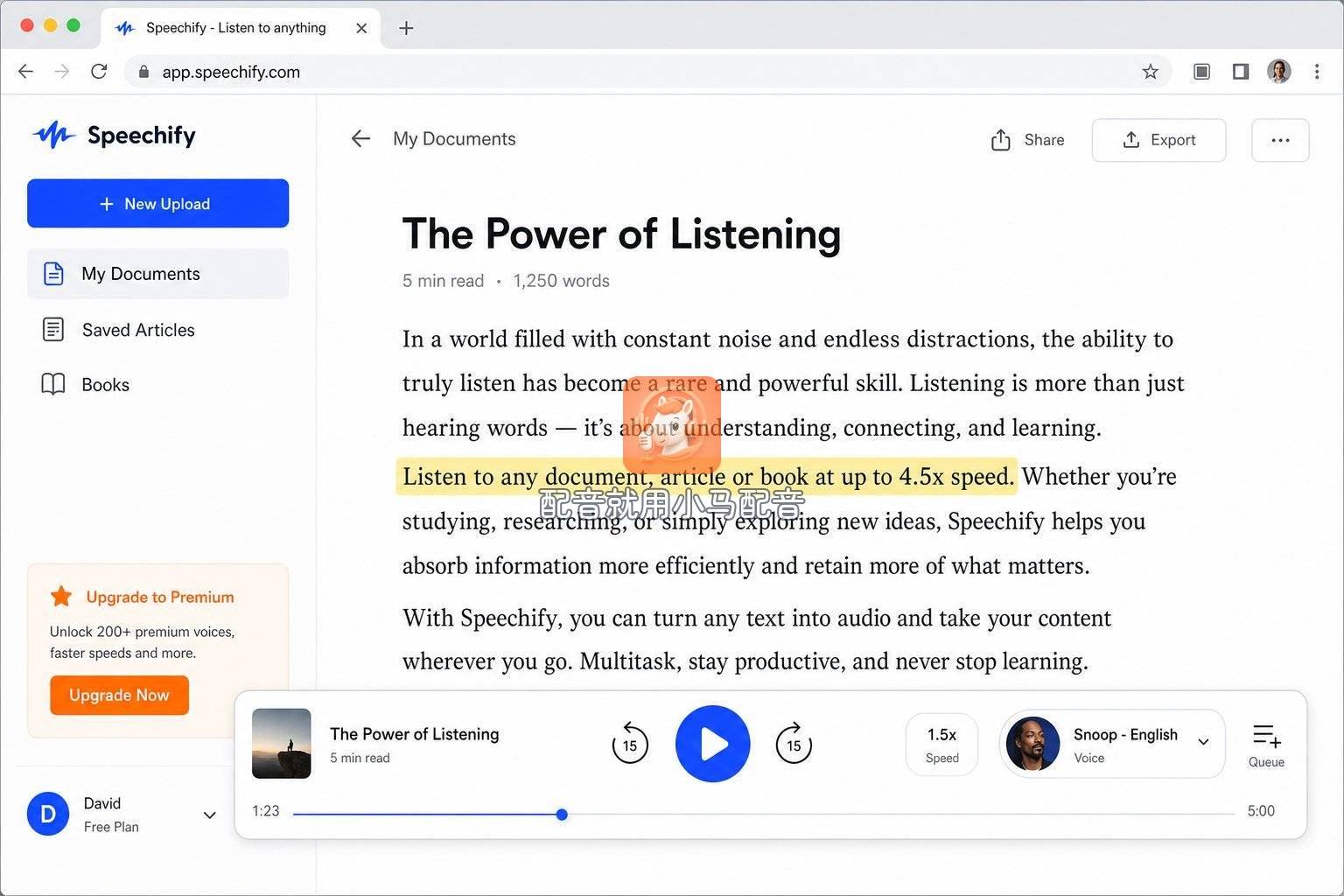Click the reading list icon in the toolbar
Screen dimensions: 1344x896
pos(1202,72)
